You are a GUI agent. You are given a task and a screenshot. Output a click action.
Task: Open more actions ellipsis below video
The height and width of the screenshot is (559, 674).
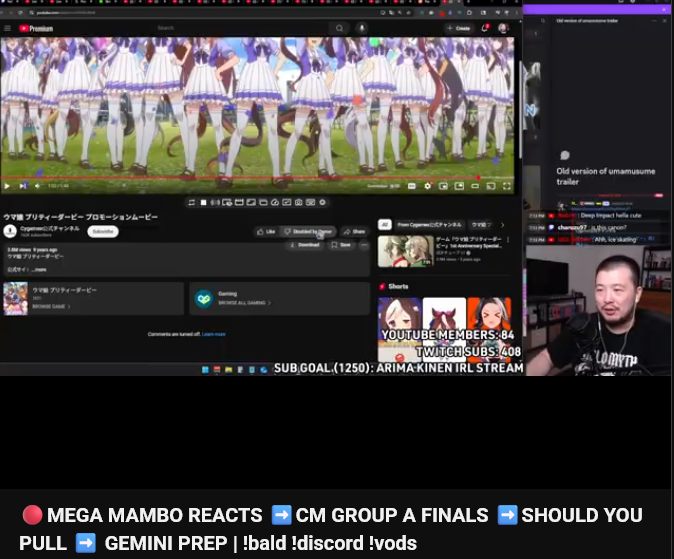(364, 245)
